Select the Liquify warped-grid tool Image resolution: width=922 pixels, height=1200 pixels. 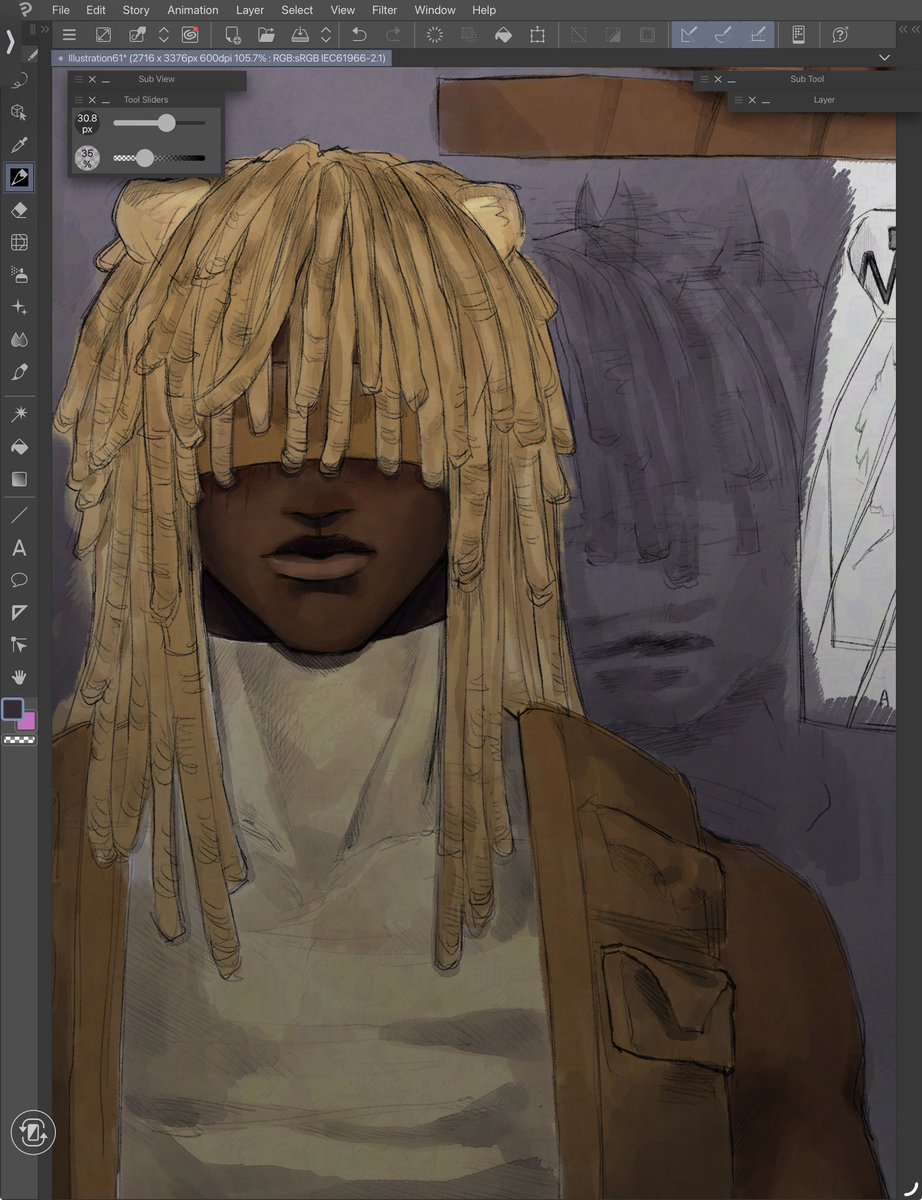point(19,242)
